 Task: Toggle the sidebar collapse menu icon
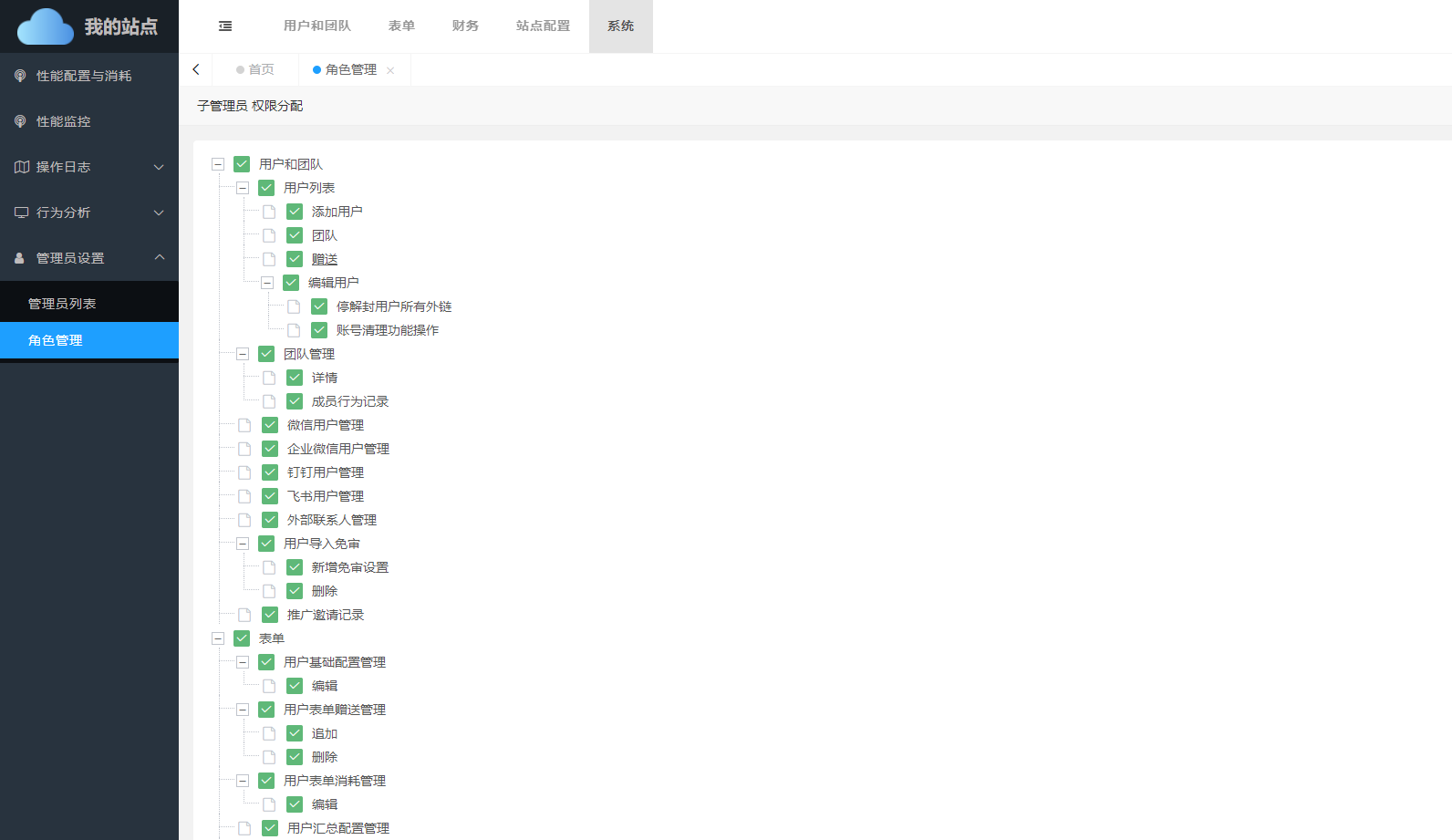tap(225, 26)
